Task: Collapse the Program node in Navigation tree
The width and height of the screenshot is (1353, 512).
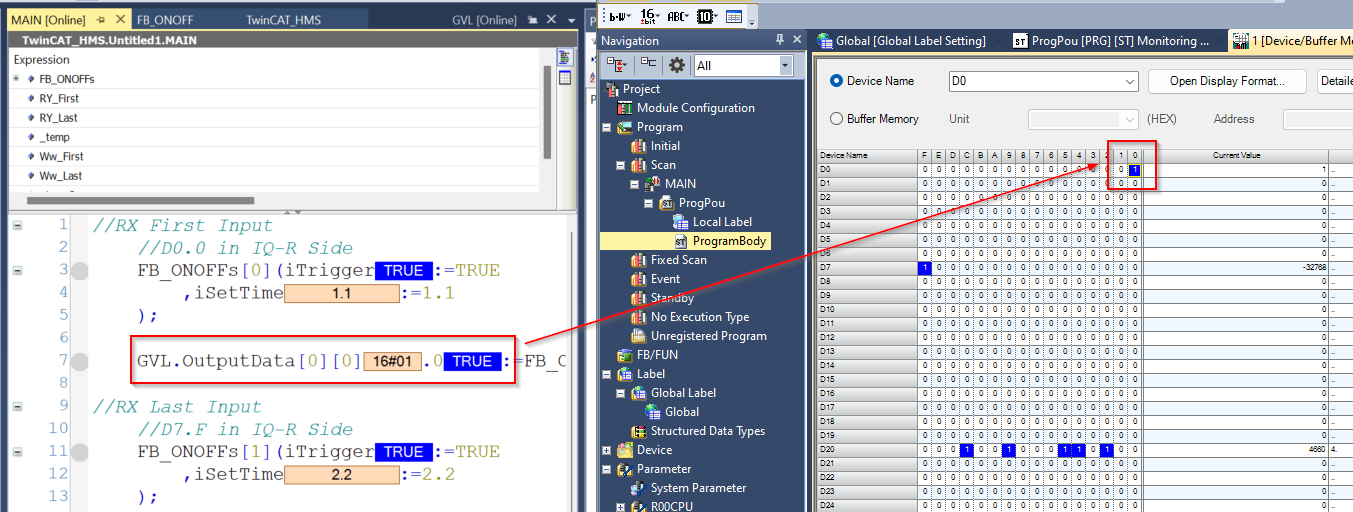Action: click(606, 127)
